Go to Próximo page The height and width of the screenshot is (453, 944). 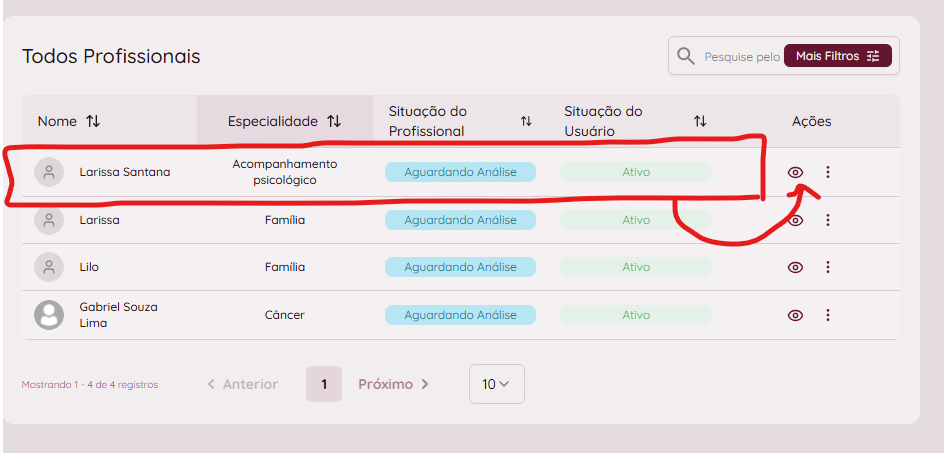[x=394, y=384]
